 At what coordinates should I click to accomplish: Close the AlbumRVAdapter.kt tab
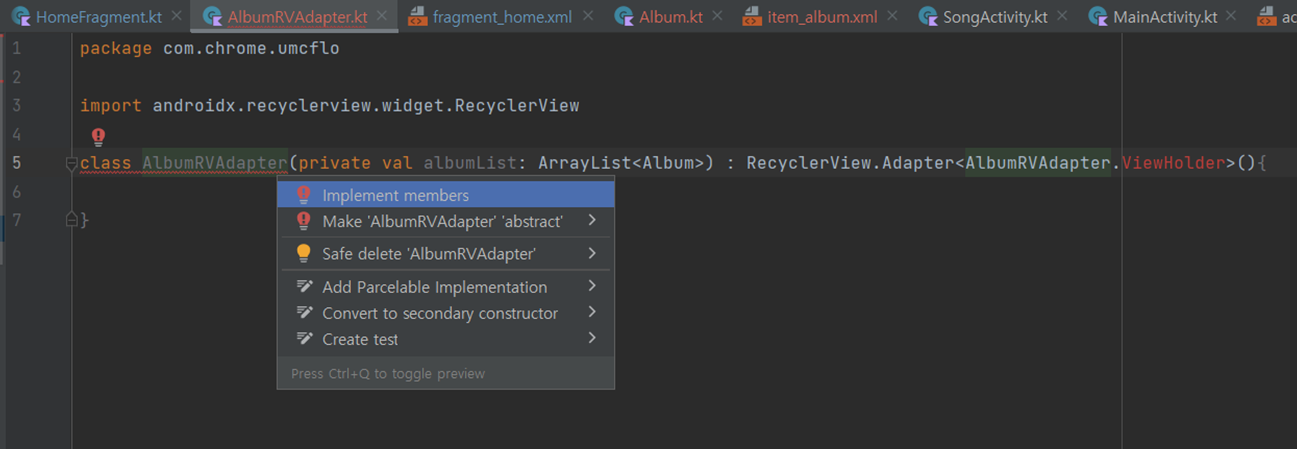383,16
